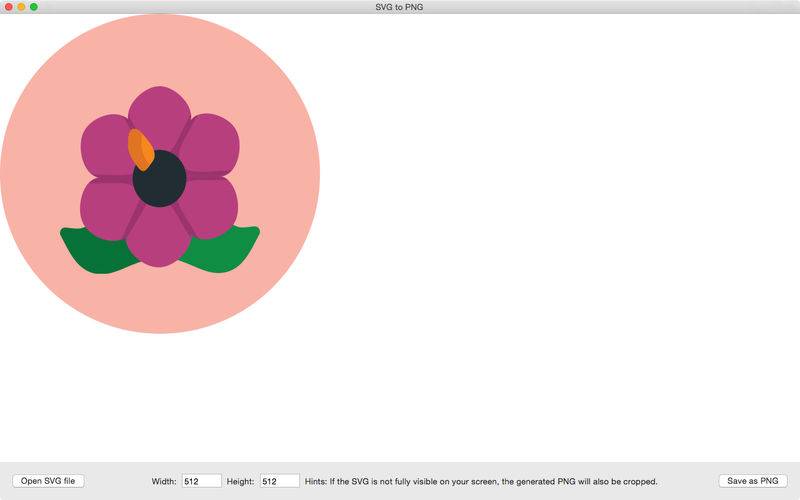Image resolution: width=800 pixels, height=500 pixels.
Task: Focus the Height input field
Action: tap(280, 481)
